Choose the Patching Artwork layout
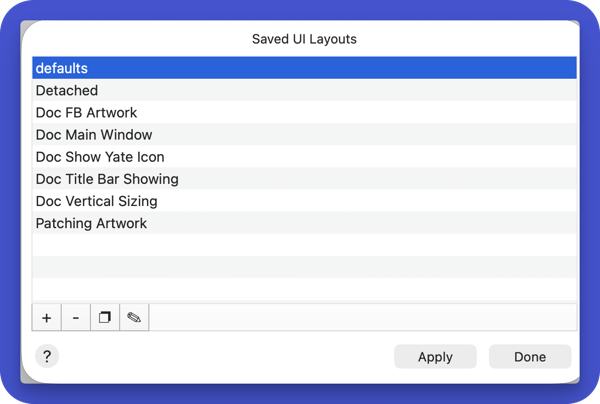Viewport: 600px width, 404px height. [304, 223]
